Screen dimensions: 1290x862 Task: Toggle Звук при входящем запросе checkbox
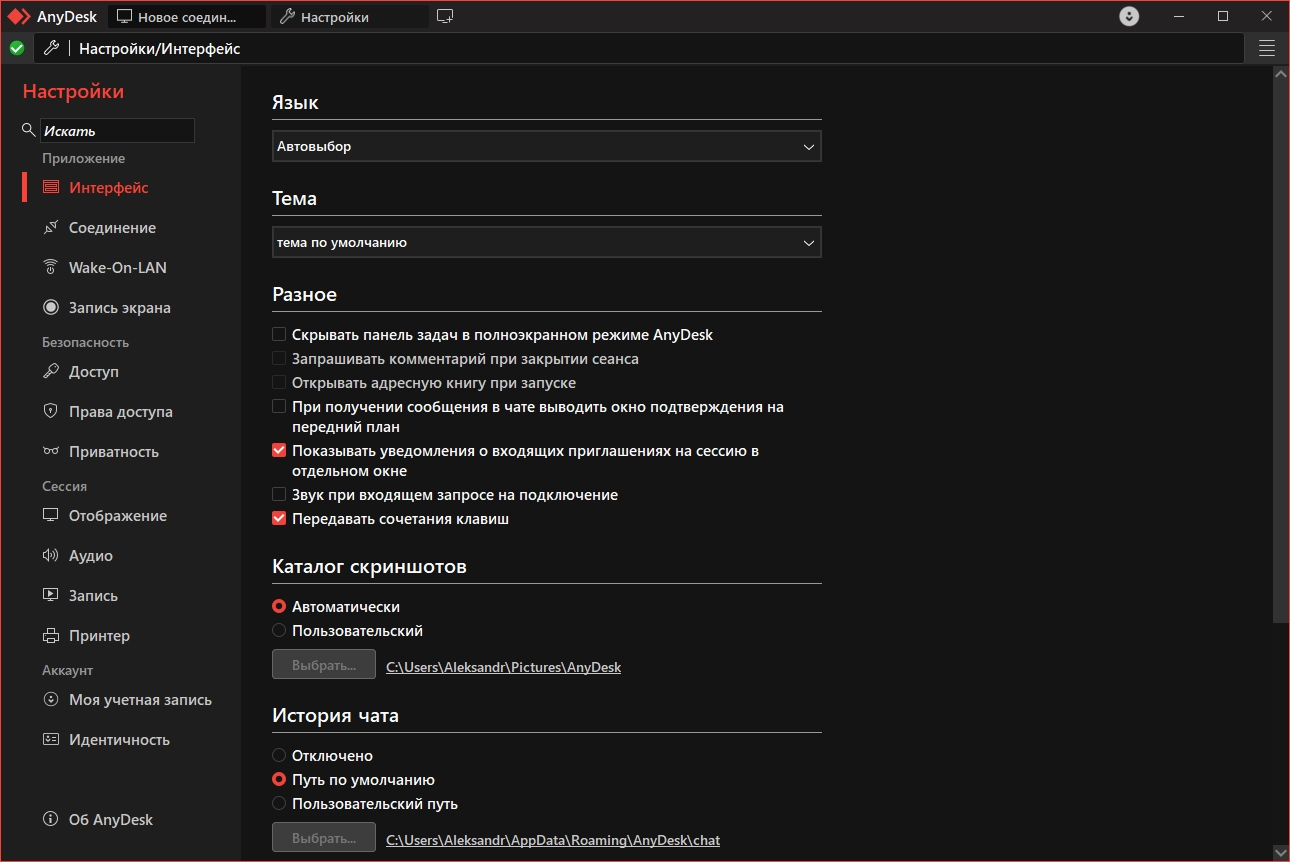[280, 495]
